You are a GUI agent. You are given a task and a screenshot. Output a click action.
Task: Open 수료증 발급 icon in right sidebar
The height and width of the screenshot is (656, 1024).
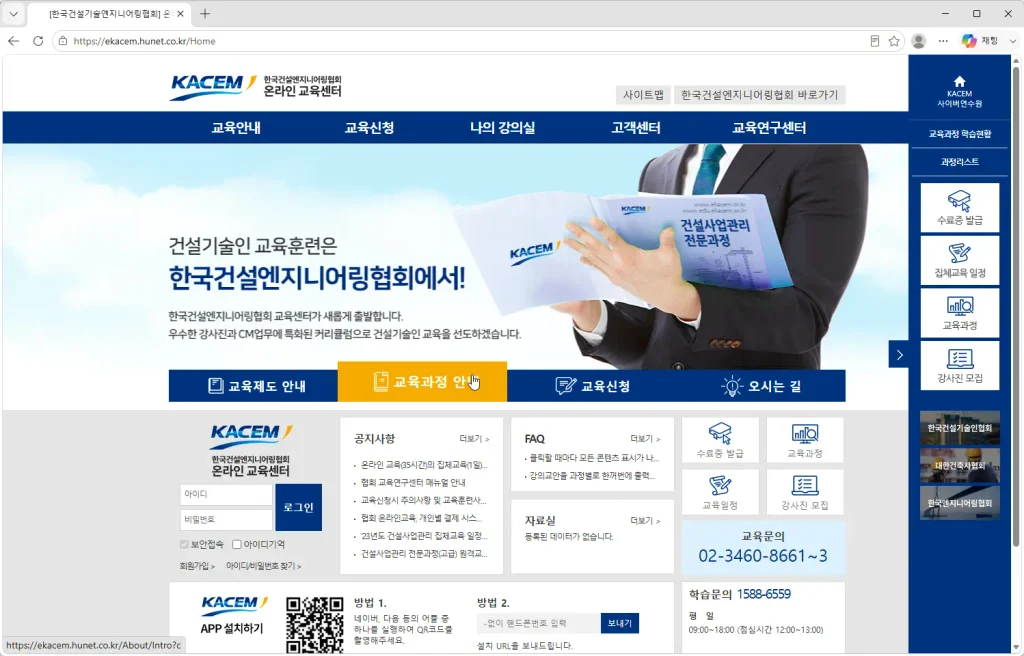click(959, 208)
